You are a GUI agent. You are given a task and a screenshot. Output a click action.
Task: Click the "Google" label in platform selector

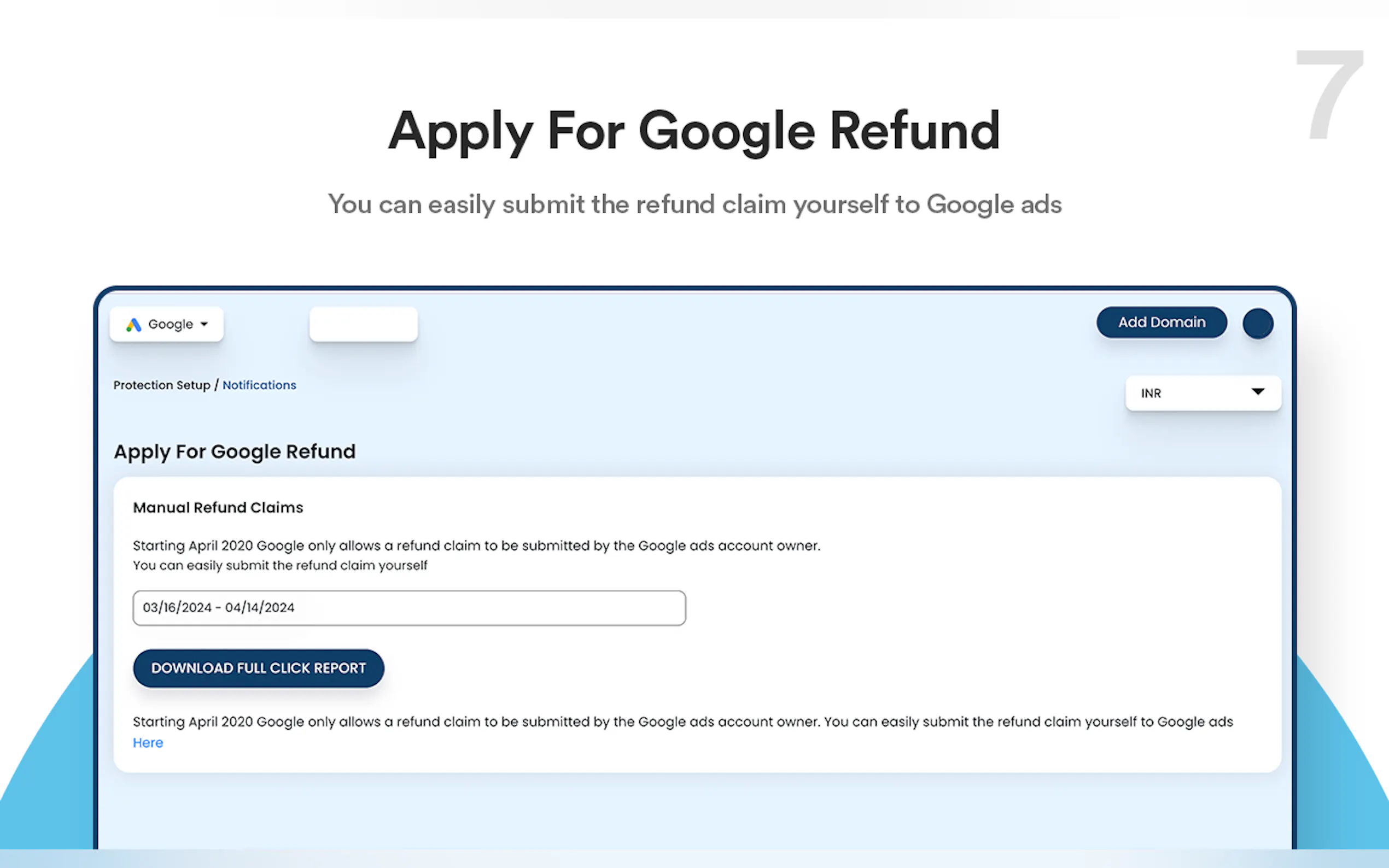pyautogui.click(x=171, y=324)
